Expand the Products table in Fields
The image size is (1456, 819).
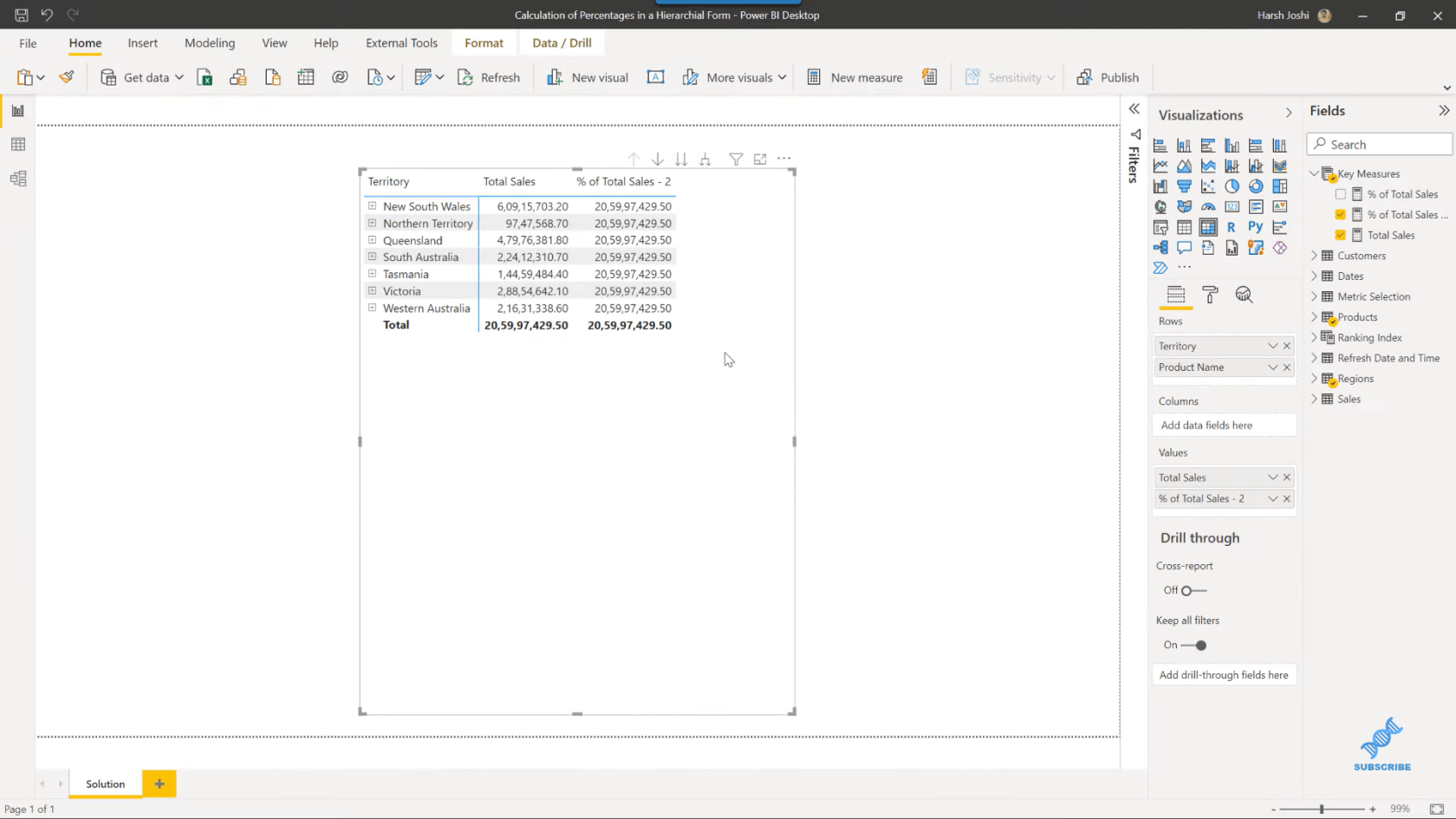point(1314,317)
